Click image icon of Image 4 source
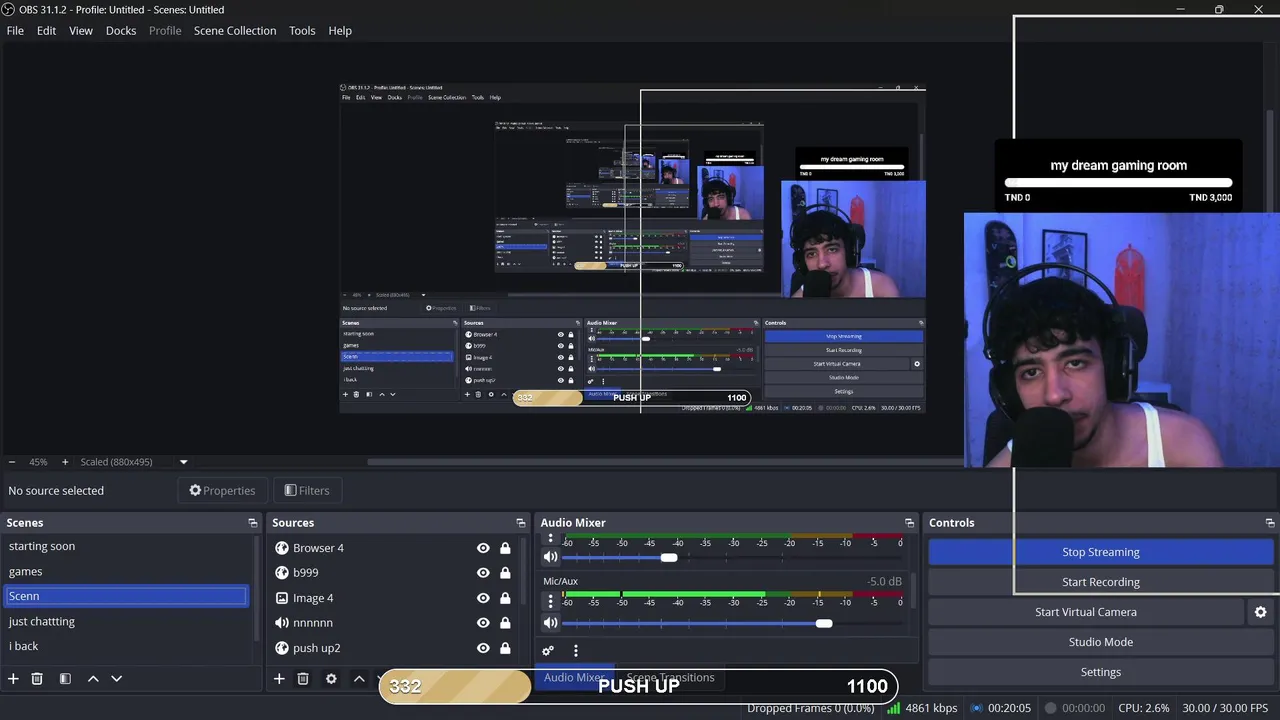 point(282,598)
